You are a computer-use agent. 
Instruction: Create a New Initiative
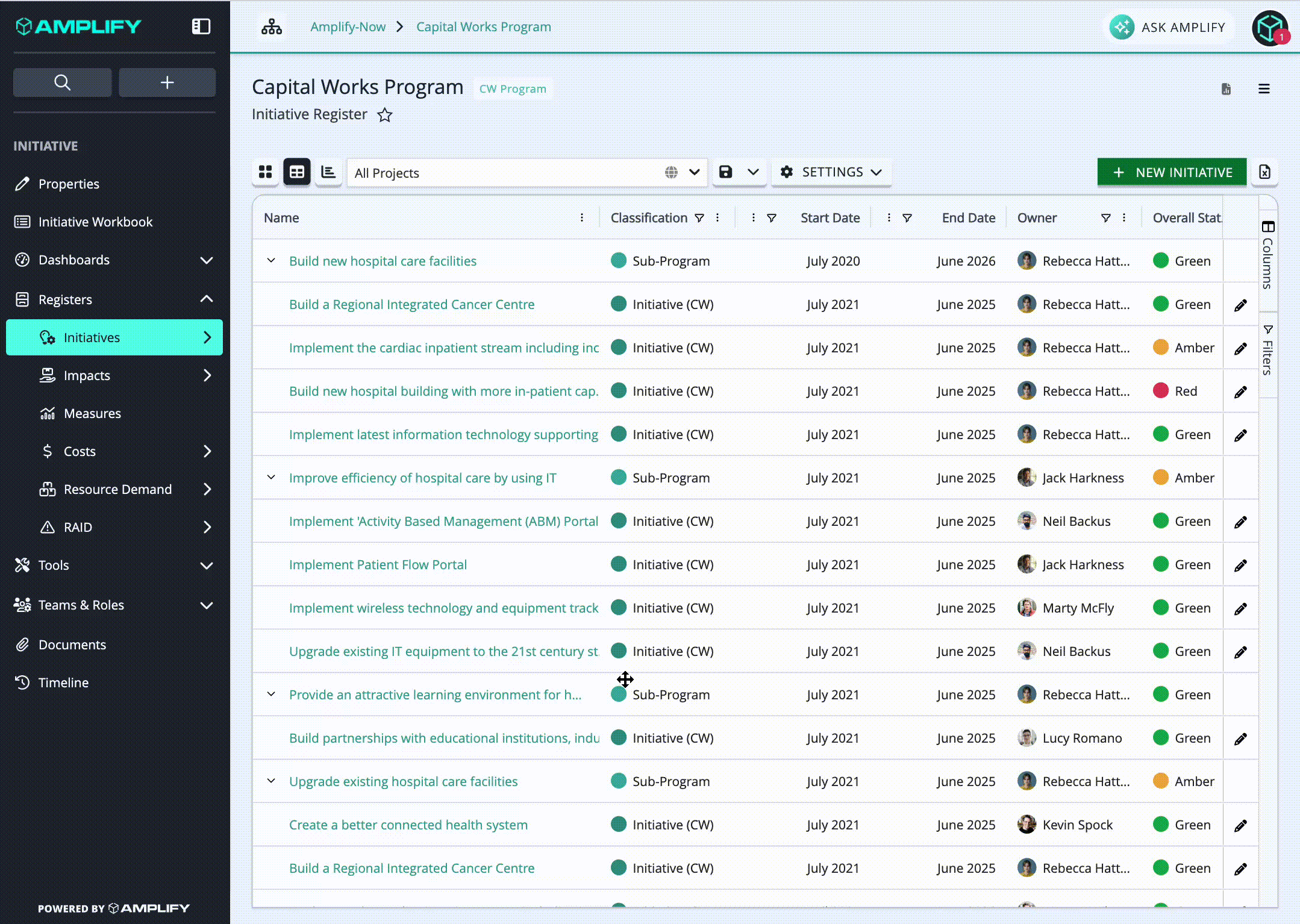tap(1172, 172)
